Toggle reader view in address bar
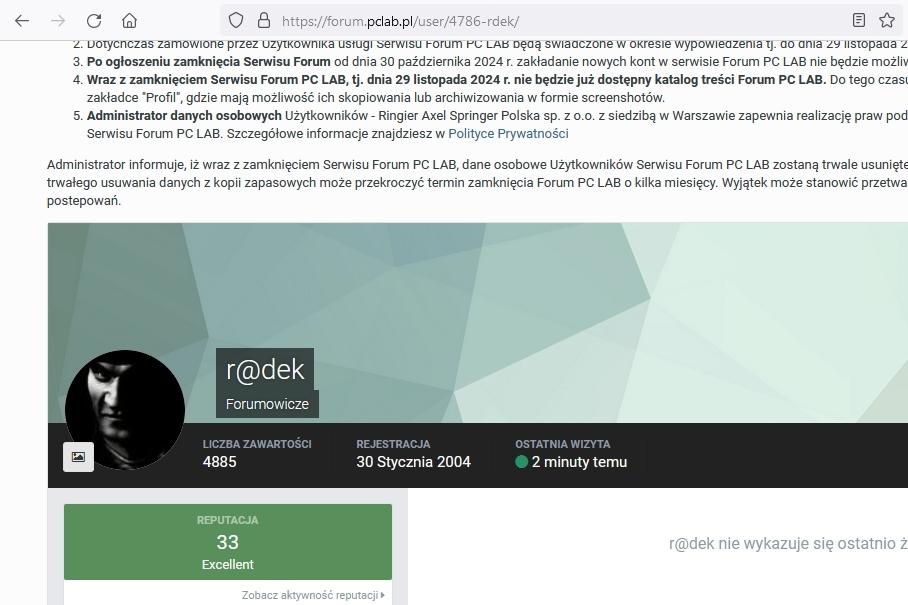The image size is (908, 605). (x=859, y=20)
